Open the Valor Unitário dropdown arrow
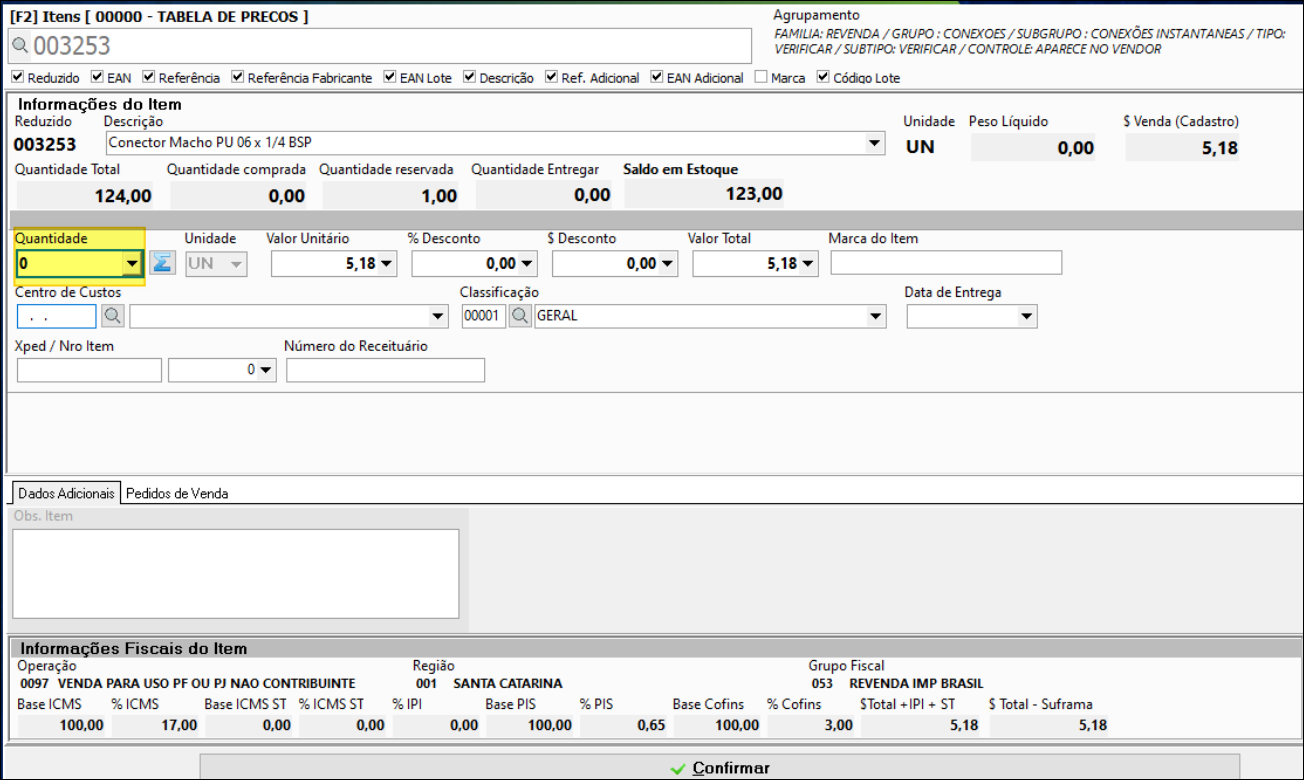The image size is (1304, 780). (387, 264)
